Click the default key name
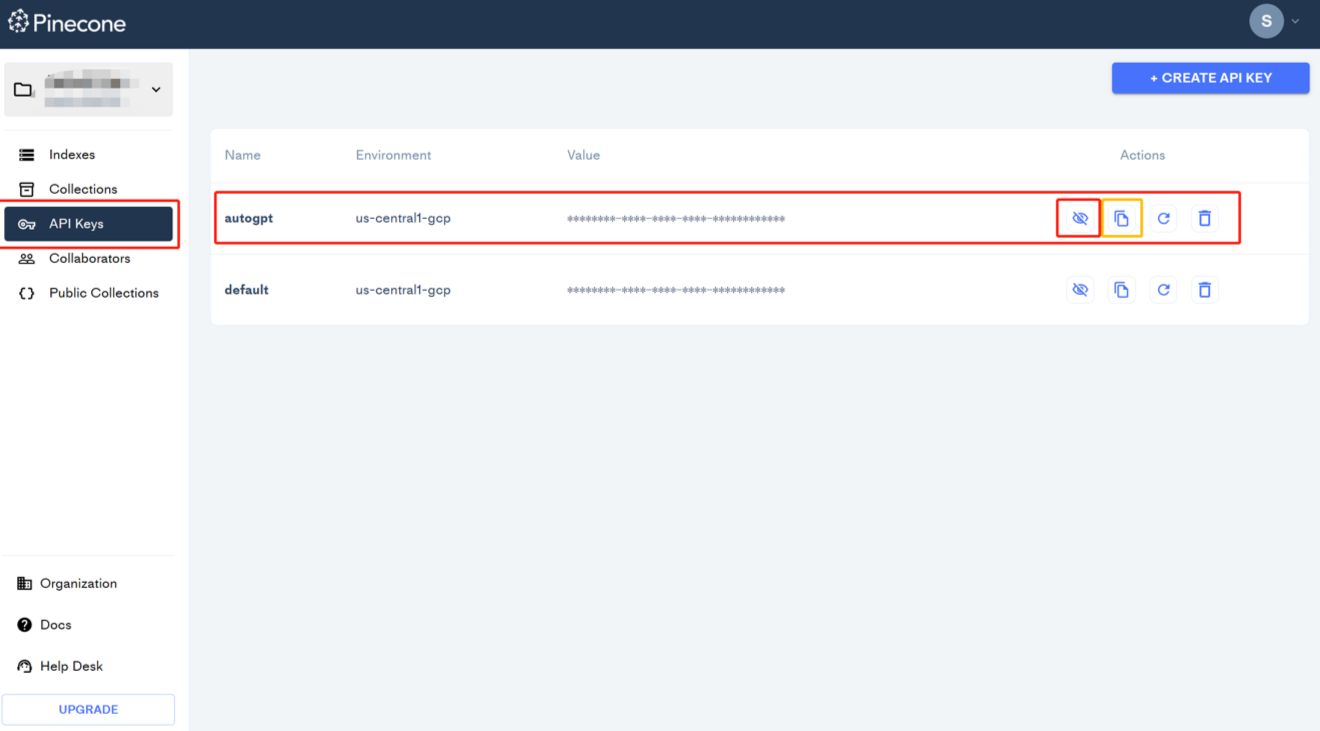The height and width of the screenshot is (731, 1320). pos(247,290)
